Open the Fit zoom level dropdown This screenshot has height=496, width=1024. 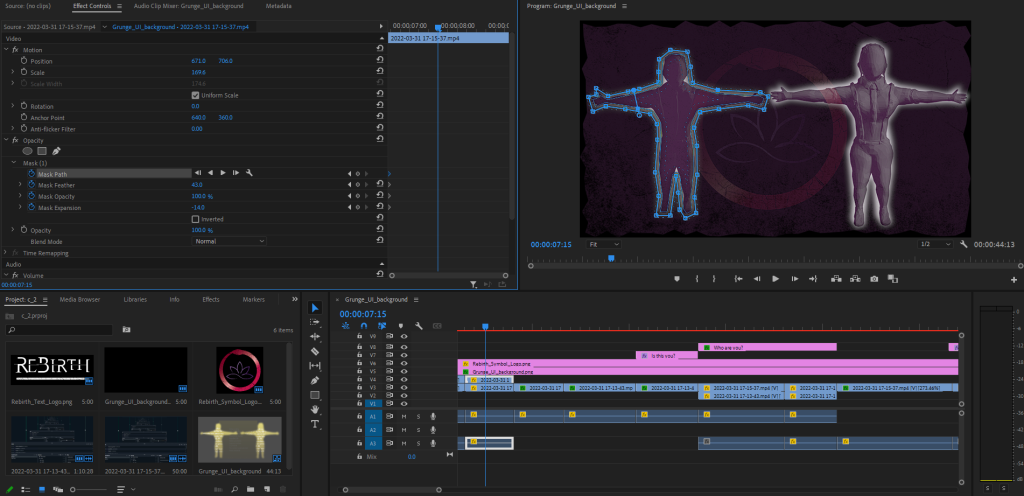pyautogui.click(x=603, y=243)
